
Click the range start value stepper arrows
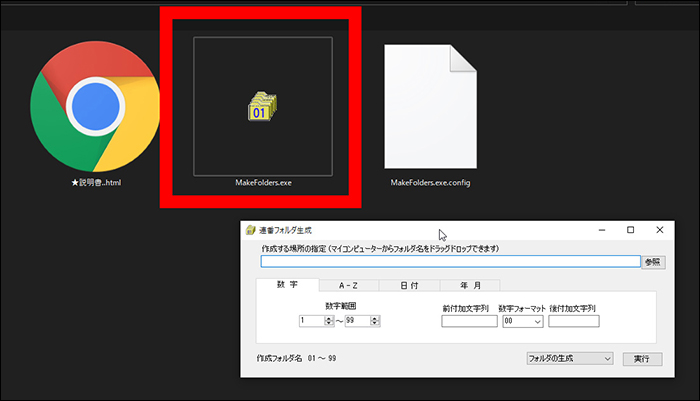pos(329,321)
